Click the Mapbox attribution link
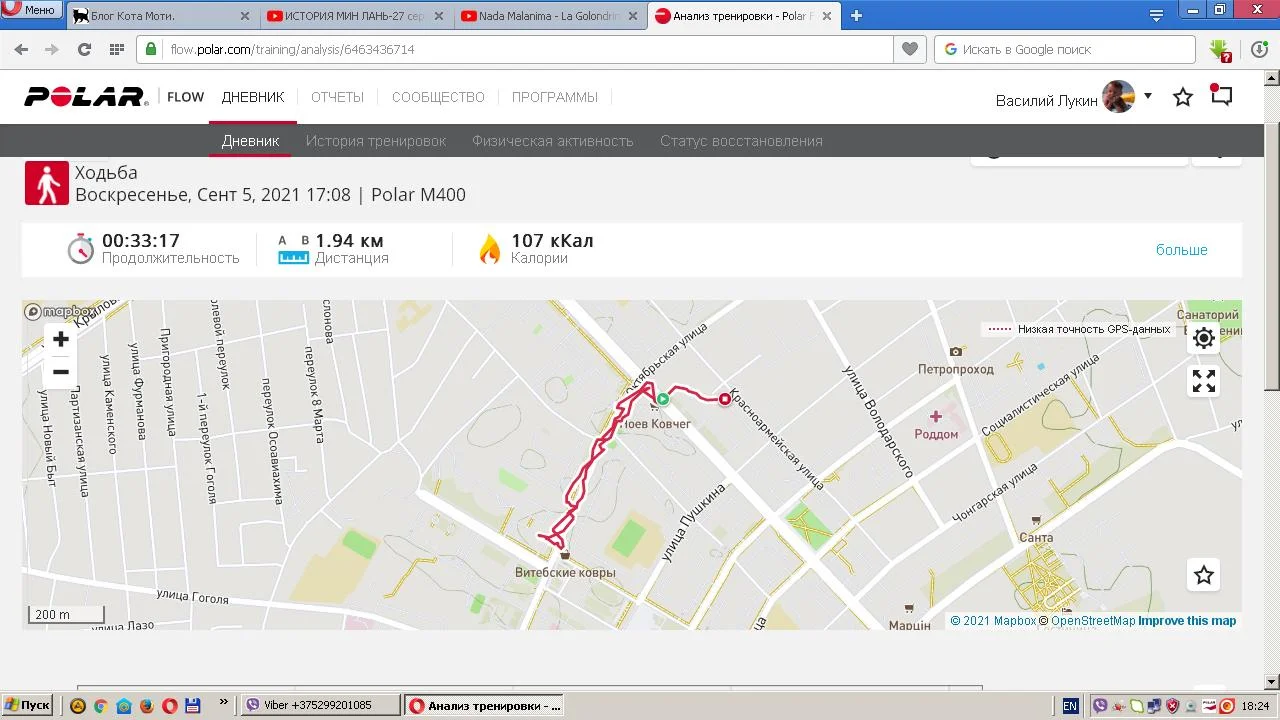The height and width of the screenshot is (720, 1280). [994, 621]
